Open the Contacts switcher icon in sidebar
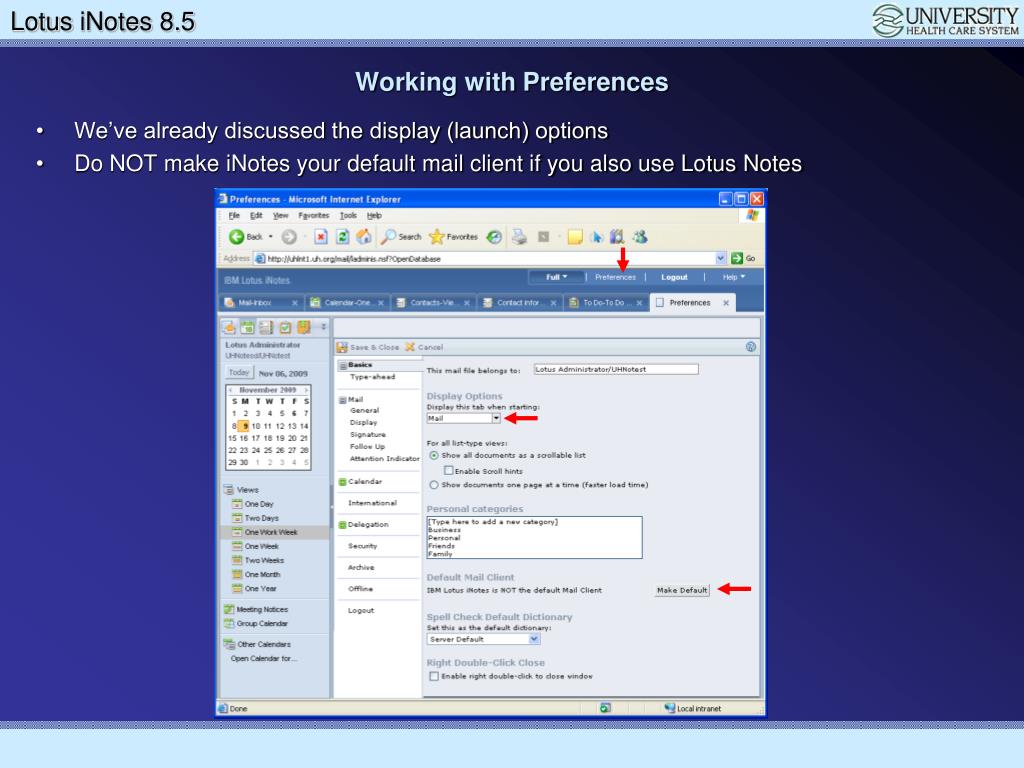The width and height of the screenshot is (1024, 768). 266,327
